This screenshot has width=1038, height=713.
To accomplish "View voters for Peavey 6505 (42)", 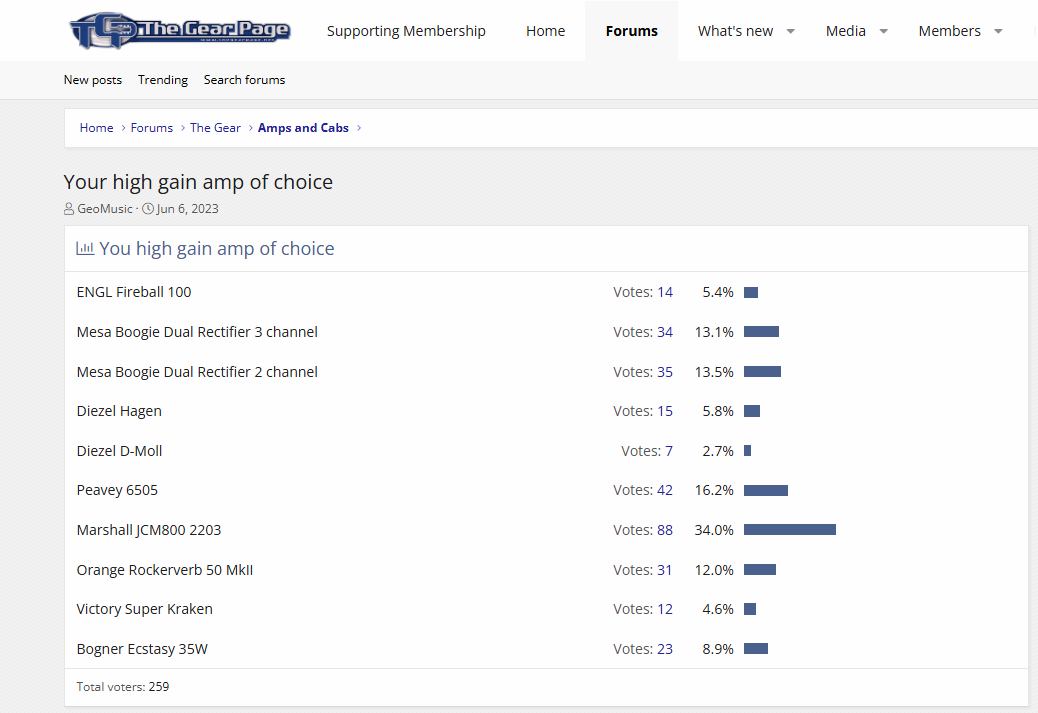I will tap(665, 491).
